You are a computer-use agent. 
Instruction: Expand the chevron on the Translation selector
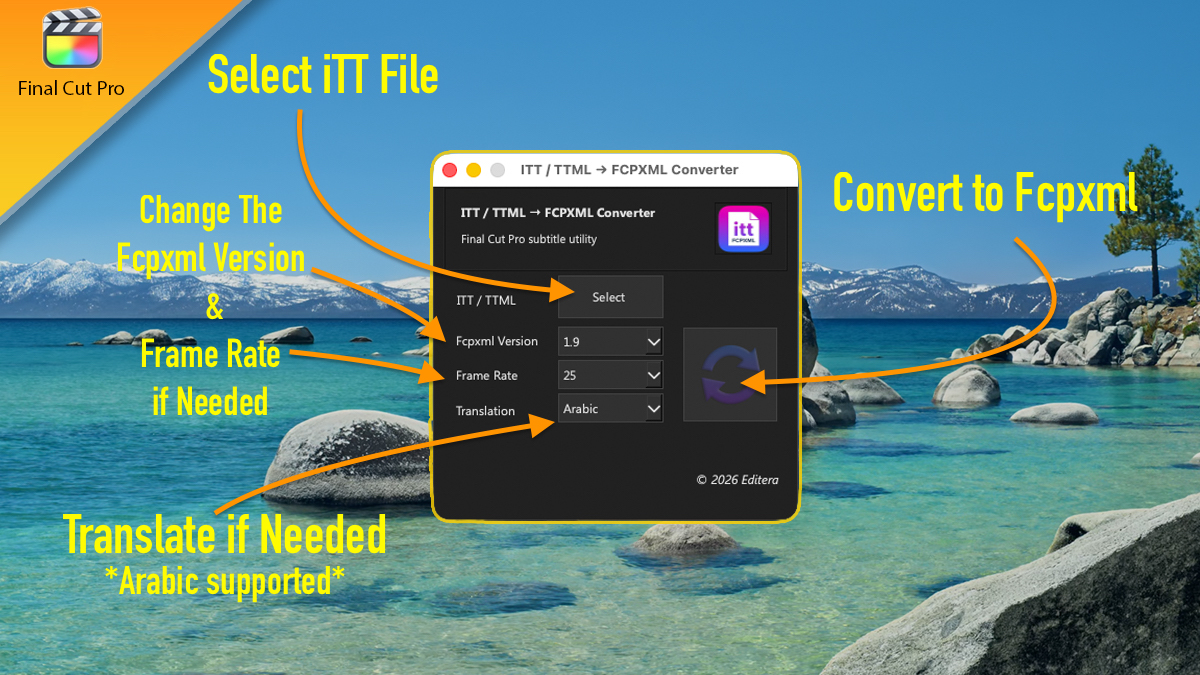point(655,408)
